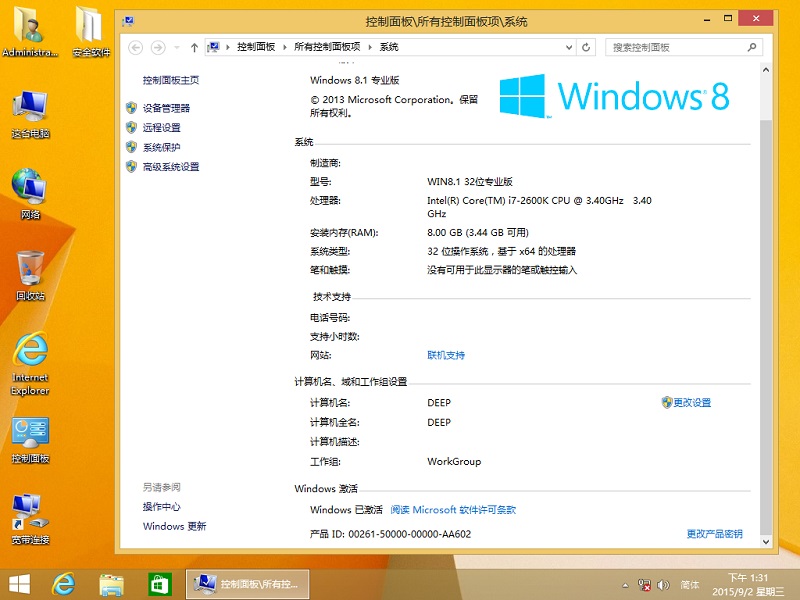
Task: Expand chevron before 控制面板 breadcrumb
Action: (x=228, y=47)
